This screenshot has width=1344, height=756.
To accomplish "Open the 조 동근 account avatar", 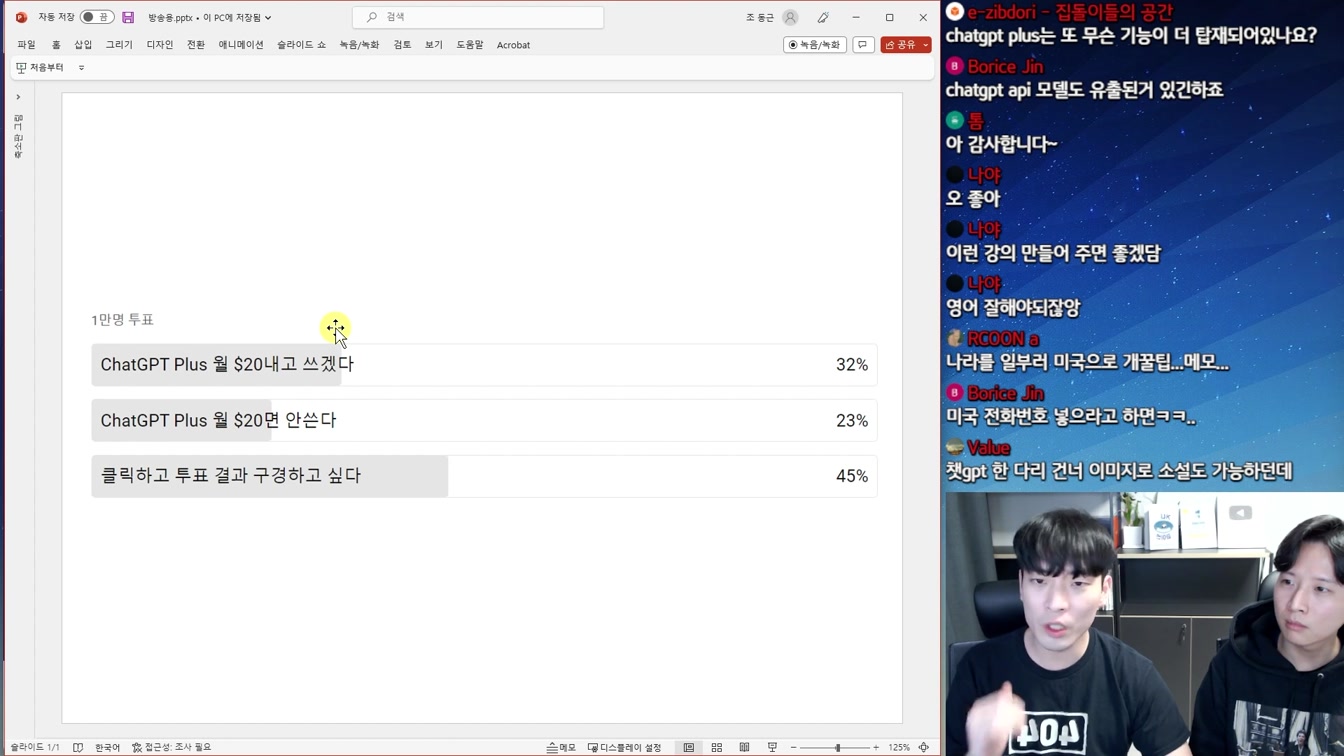I will 790,17.
